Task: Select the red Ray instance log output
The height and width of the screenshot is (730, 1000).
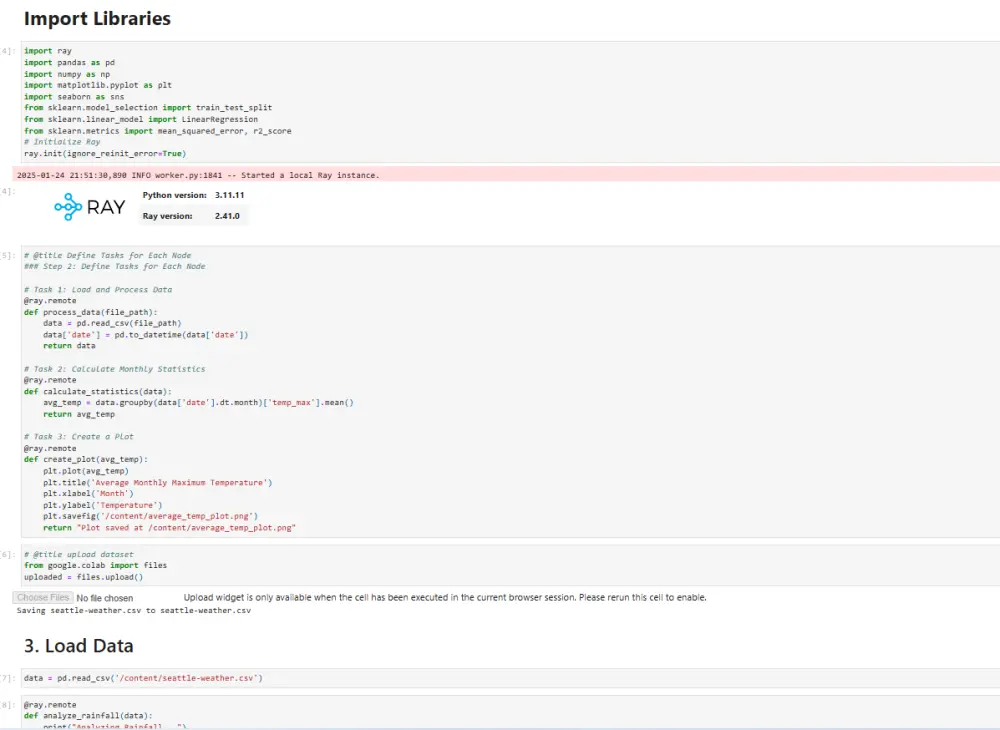Action: pos(198,175)
